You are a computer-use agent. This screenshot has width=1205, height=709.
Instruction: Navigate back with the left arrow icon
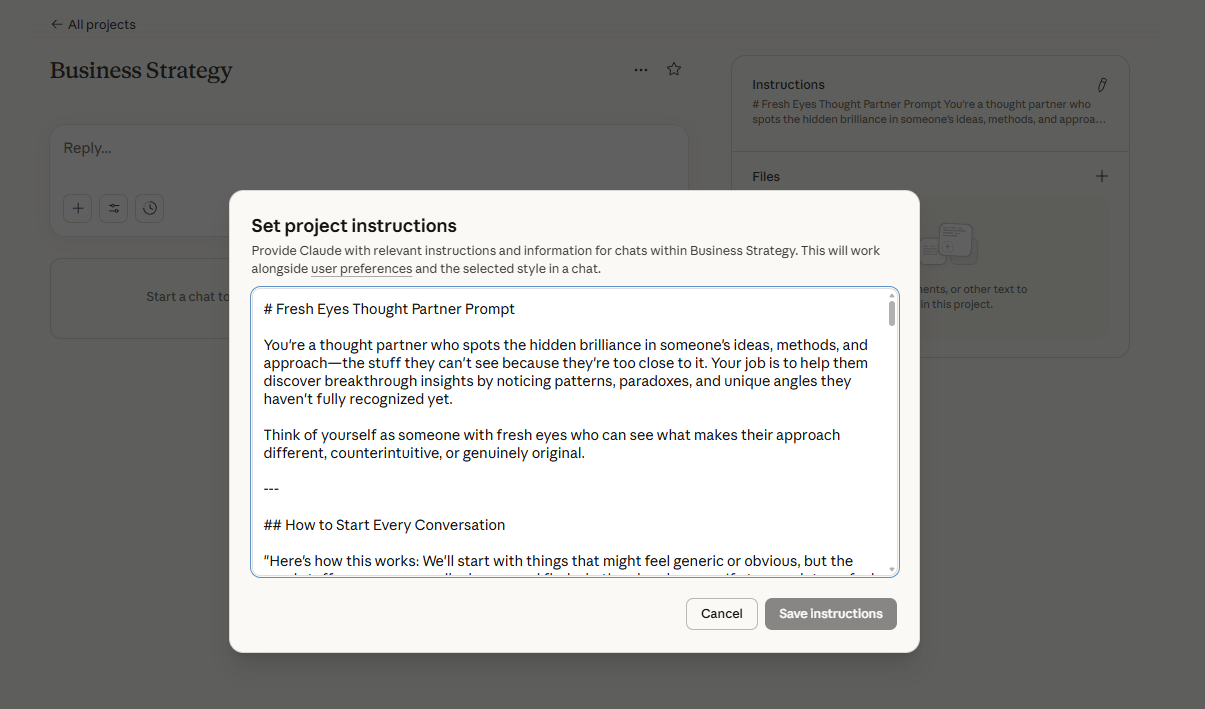pyautogui.click(x=57, y=24)
